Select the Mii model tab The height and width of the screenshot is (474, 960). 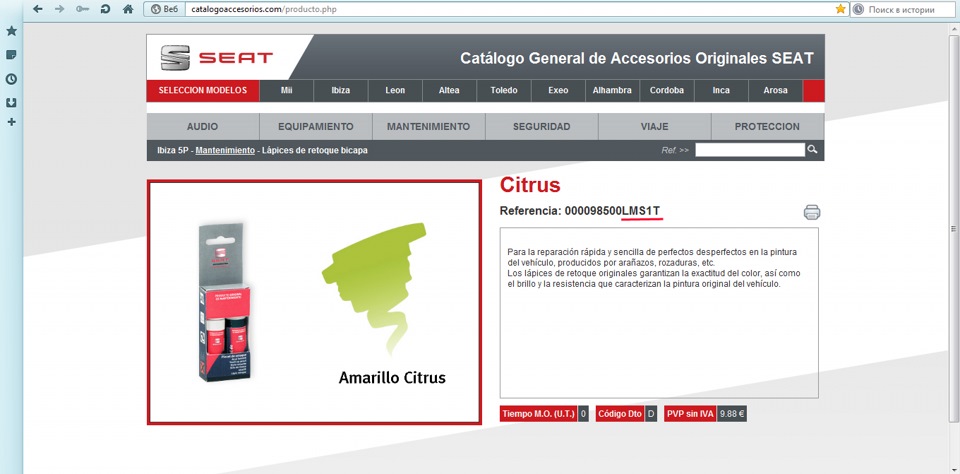pos(287,91)
